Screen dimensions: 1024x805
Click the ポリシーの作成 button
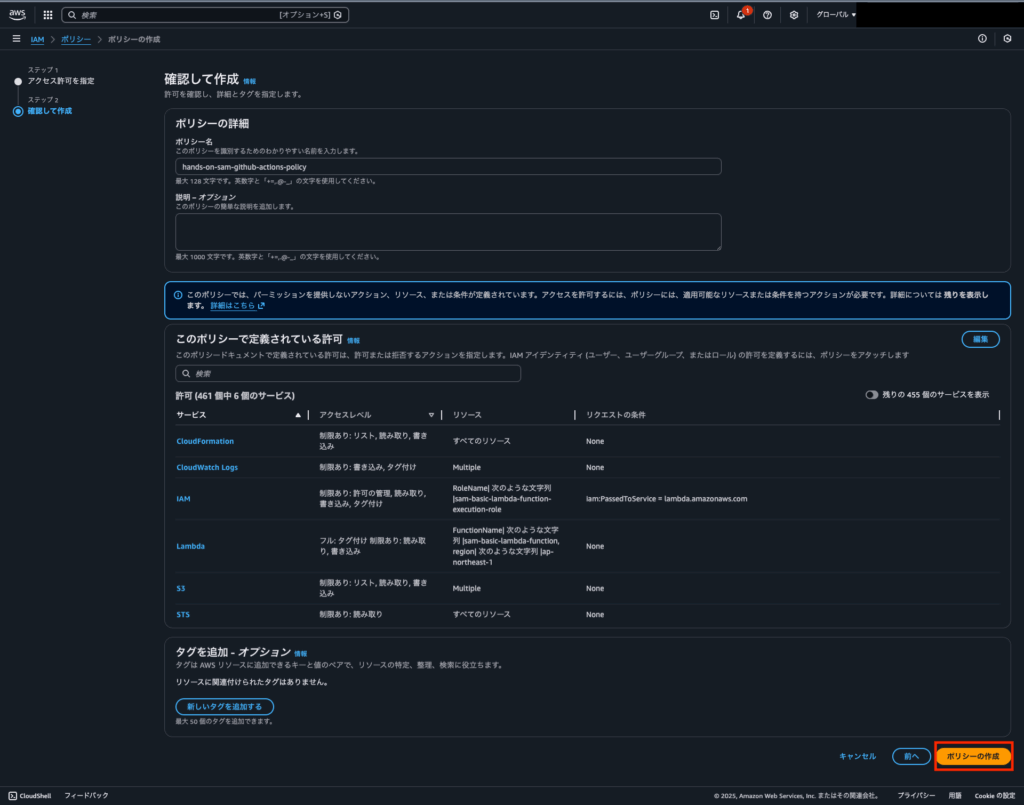pyautogui.click(x=973, y=756)
